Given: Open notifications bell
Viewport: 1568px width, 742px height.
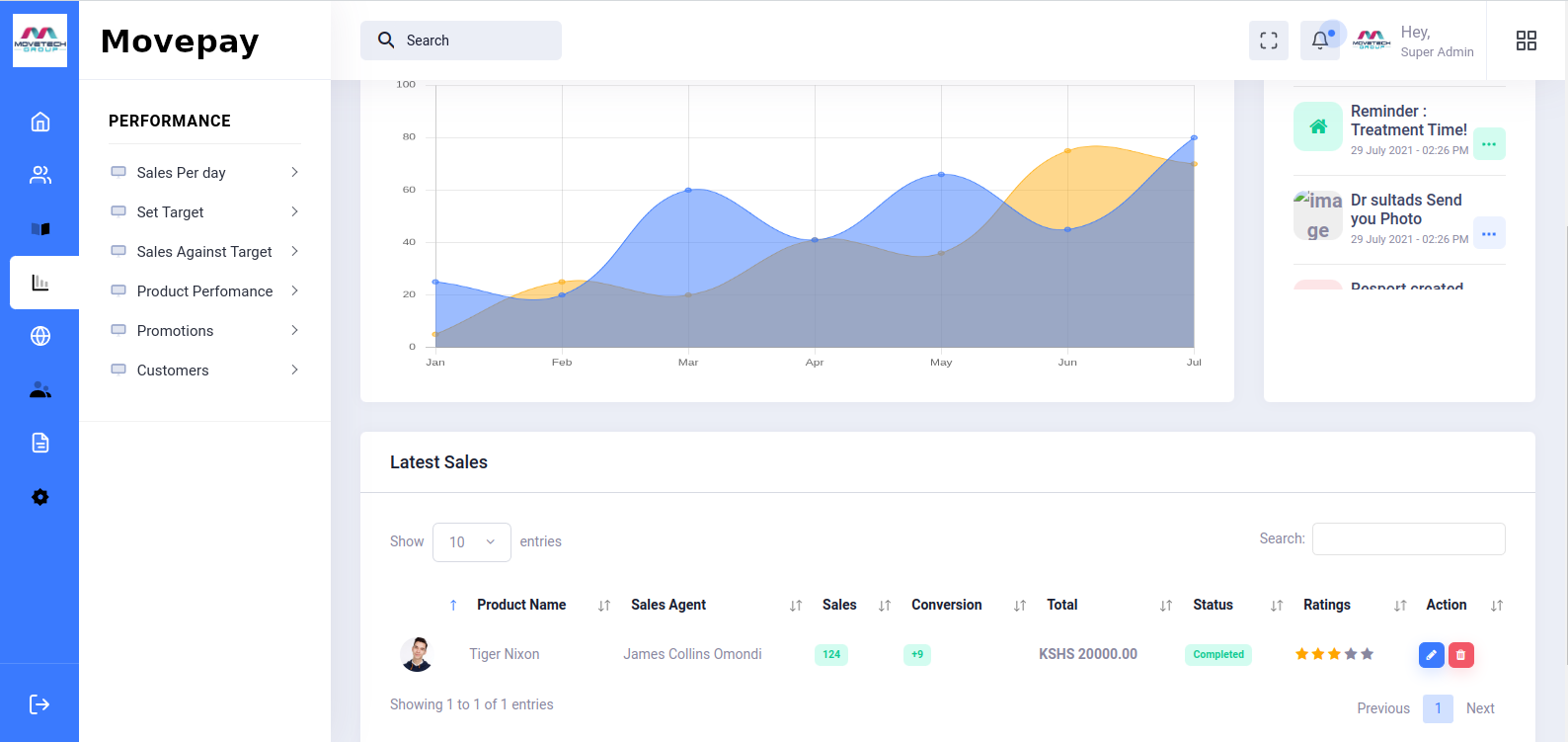Looking at the screenshot, I should pyautogui.click(x=1320, y=41).
